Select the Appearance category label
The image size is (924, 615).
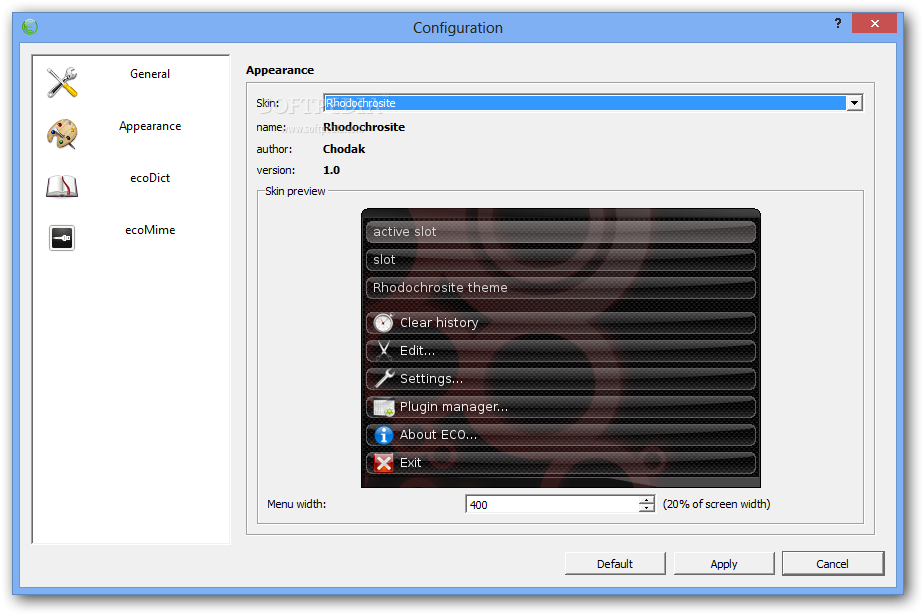tap(150, 126)
